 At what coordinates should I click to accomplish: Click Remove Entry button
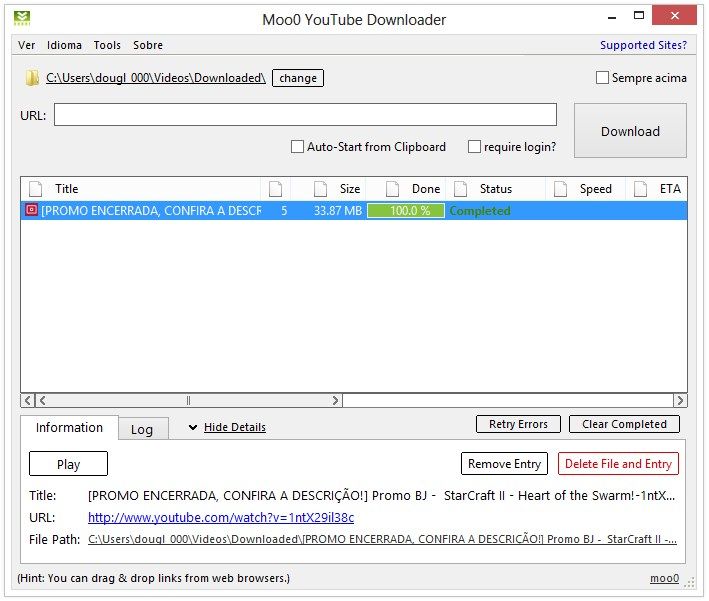(504, 464)
